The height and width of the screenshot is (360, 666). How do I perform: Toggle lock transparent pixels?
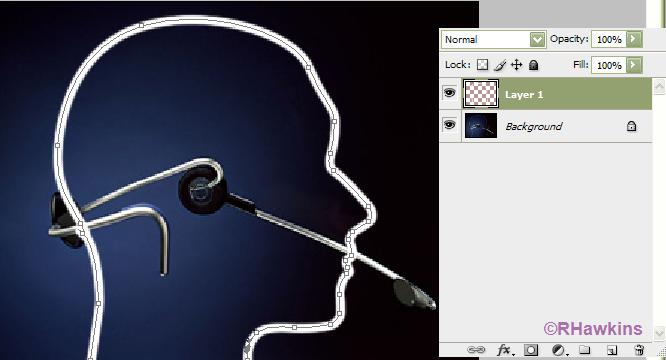[482, 65]
